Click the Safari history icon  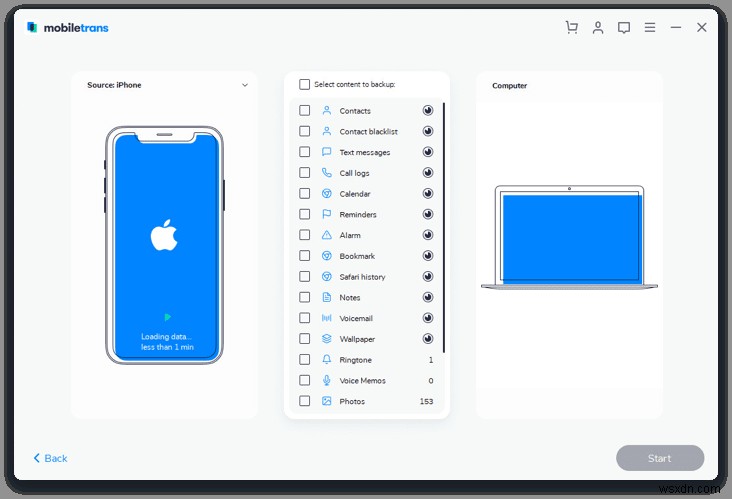click(327, 276)
